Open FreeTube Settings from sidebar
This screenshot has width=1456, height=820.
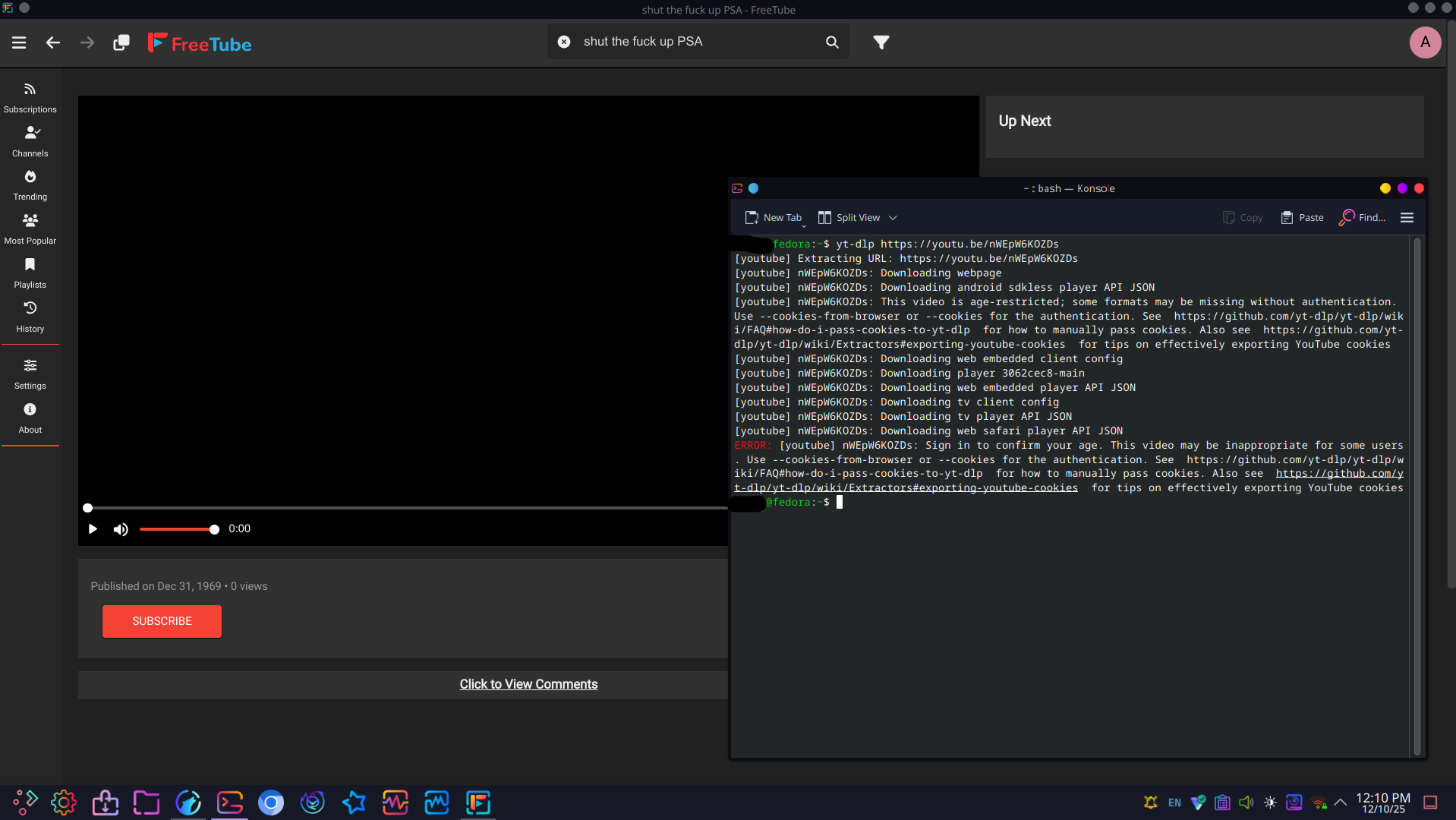coord(30,374)
